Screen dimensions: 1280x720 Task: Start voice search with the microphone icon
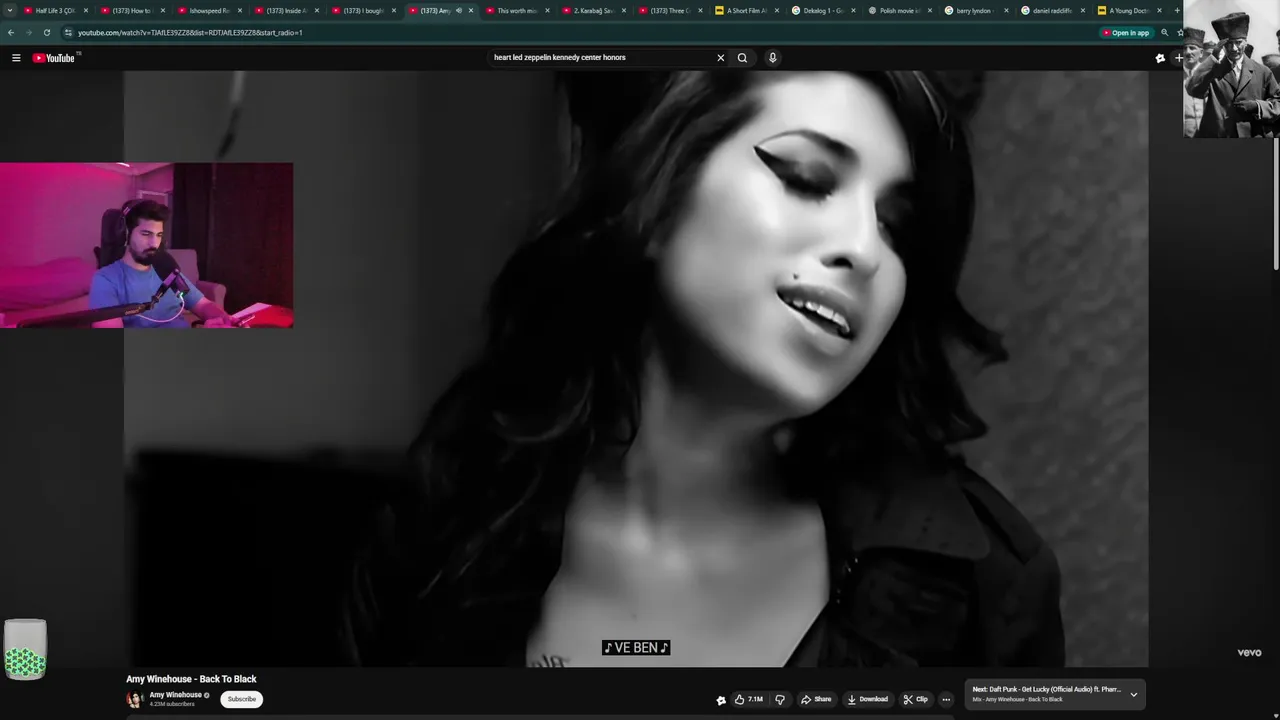click(772, 58)
